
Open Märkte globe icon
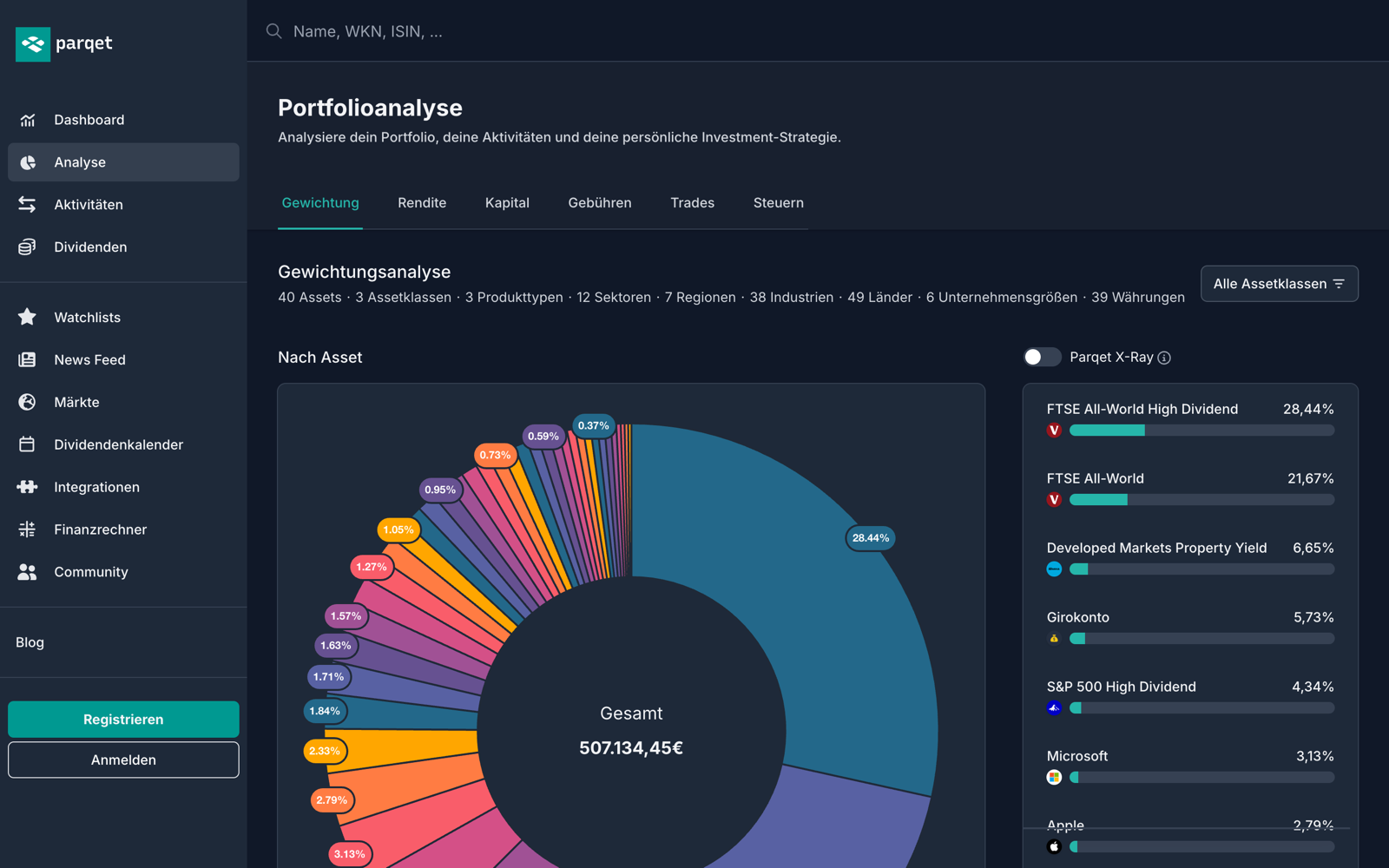(28, 402)
